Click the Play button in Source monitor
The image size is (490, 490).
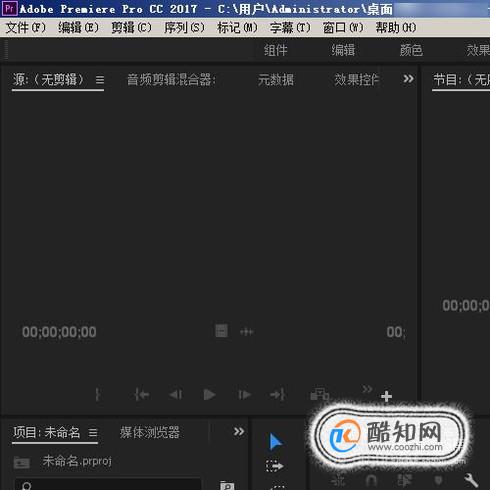(209, 395)
